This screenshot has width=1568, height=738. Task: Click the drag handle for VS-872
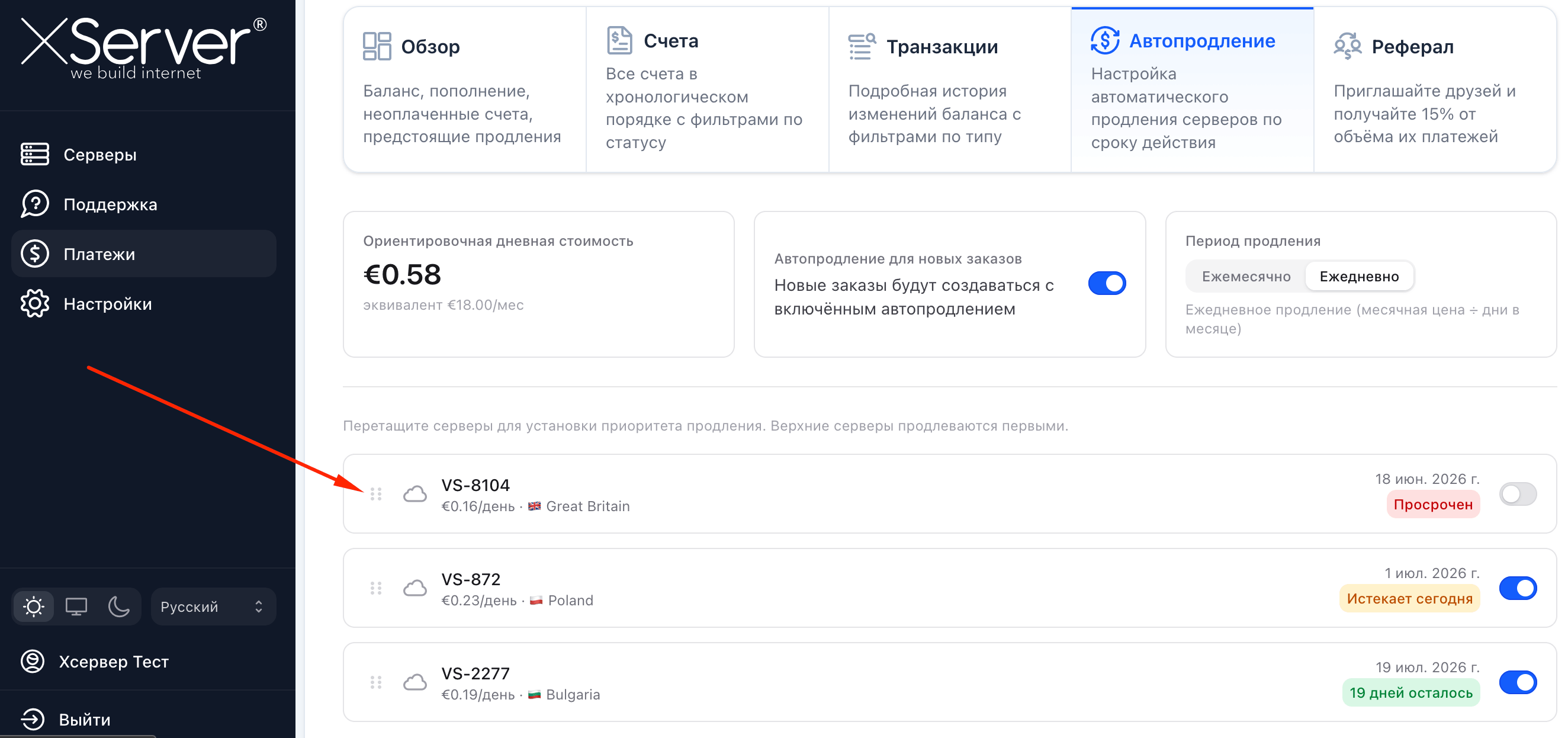(376, 588)
